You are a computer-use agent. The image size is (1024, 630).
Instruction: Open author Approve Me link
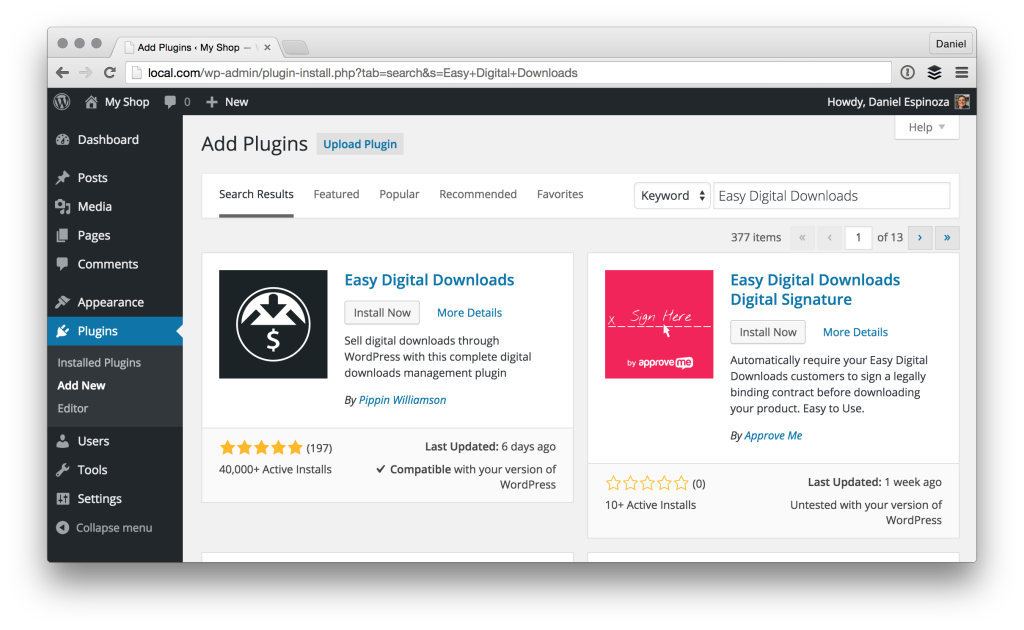[773, 435]
